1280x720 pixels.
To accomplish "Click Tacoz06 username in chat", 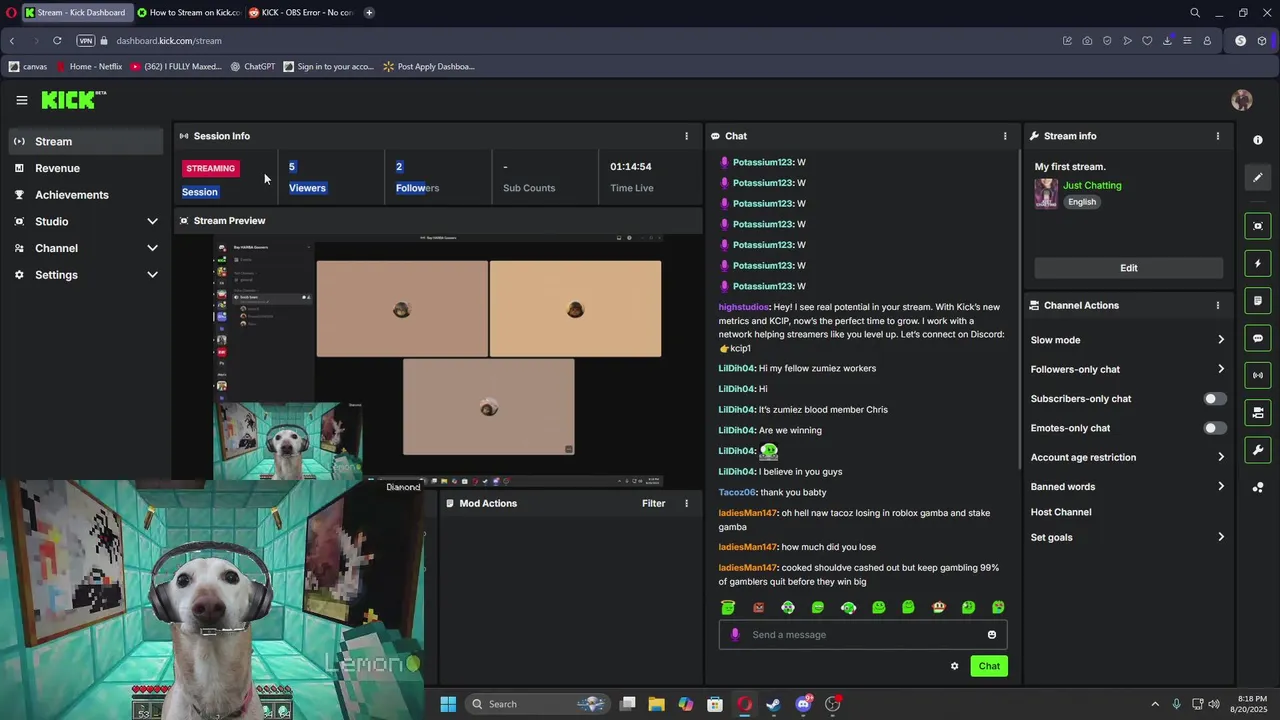I will pos(737,492).
